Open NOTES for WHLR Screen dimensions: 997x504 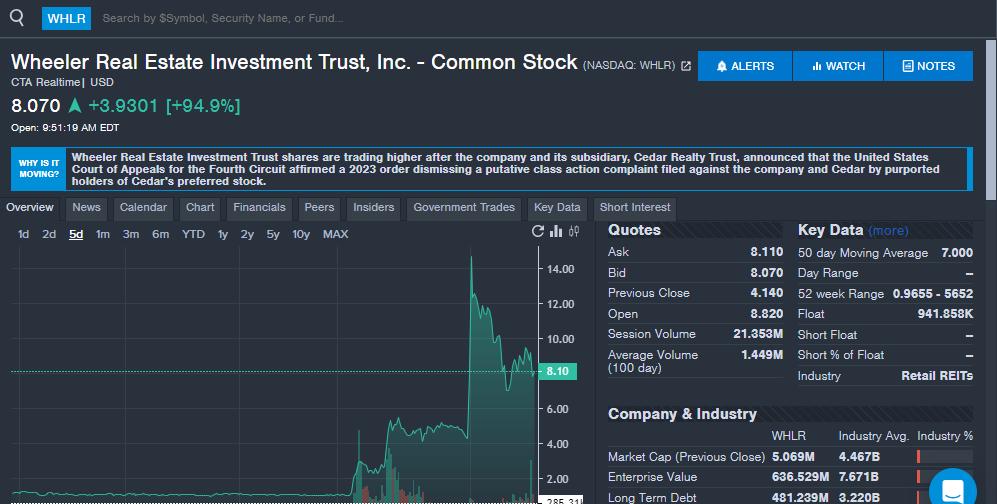tap(928, 66)
